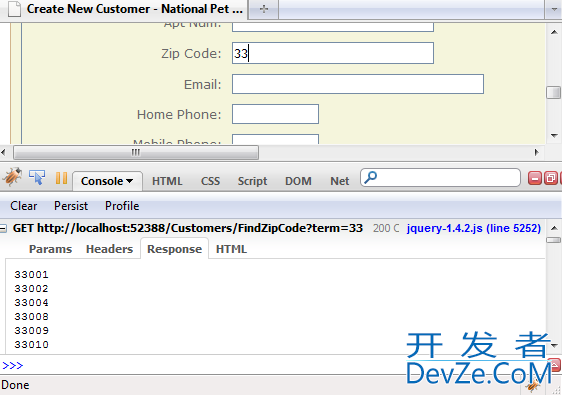Screen dimensions: 562x395
Task: Click the Firebug bug icon in the toolbar
Action: 13,177
